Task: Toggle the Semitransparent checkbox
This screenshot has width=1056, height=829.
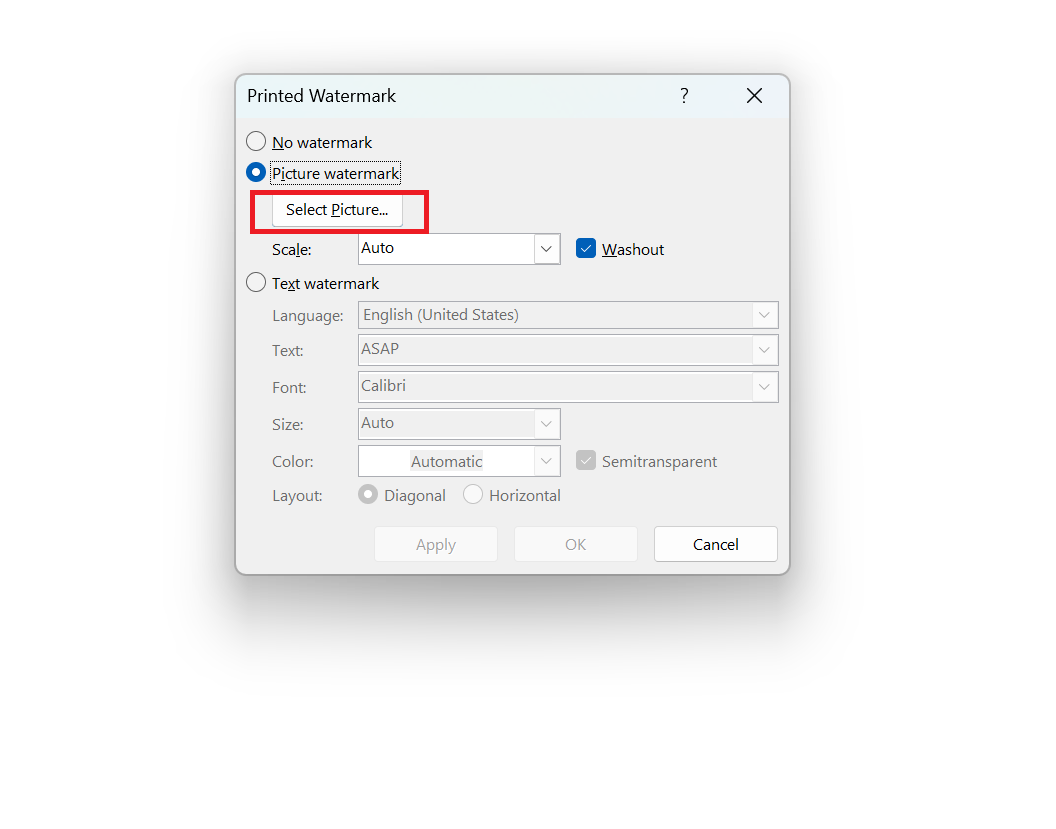Action: [x=586, y=461]
